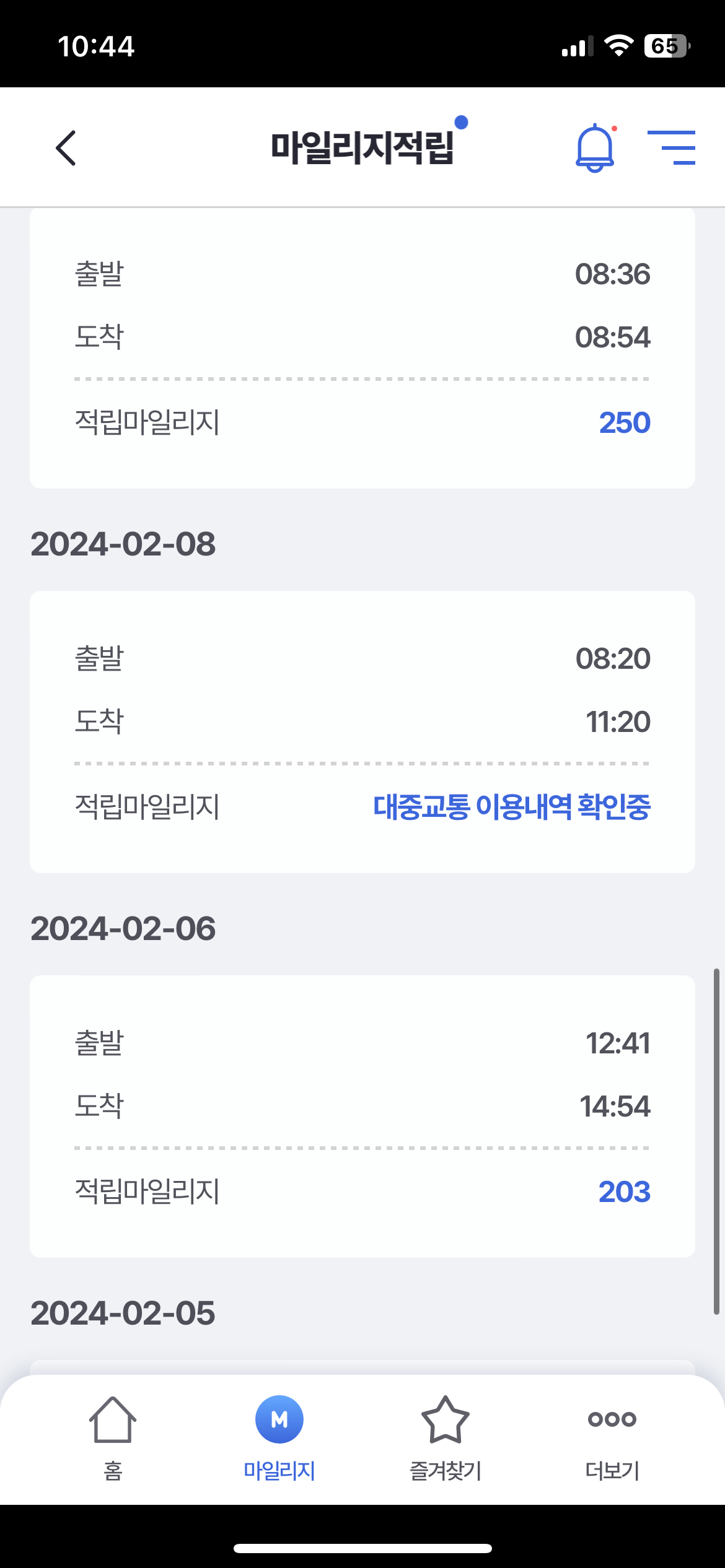The image size is (725, 1568).
Task: Tap the battery status indicator
Action: click(x=667, y=46)
